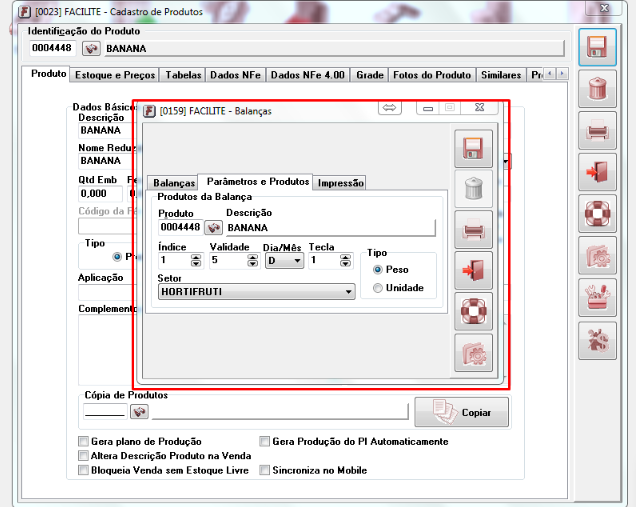Click the search icon in Cópia de Produtos
Viewport: 636px width, 507px height.
[139, 412]
